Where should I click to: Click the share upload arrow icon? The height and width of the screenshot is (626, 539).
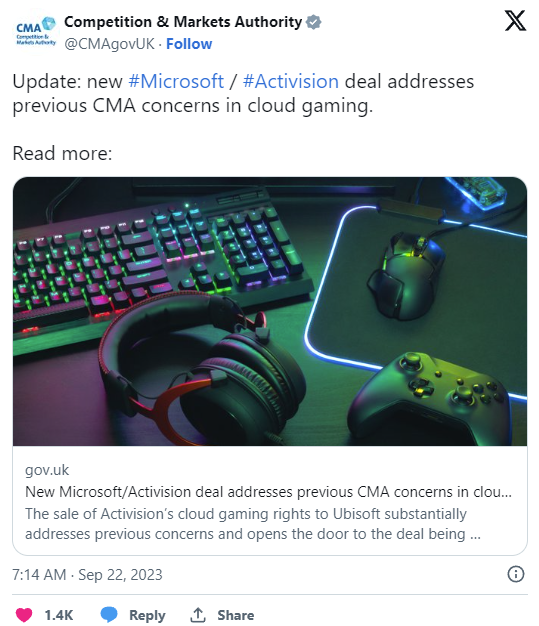pos(197,614)
